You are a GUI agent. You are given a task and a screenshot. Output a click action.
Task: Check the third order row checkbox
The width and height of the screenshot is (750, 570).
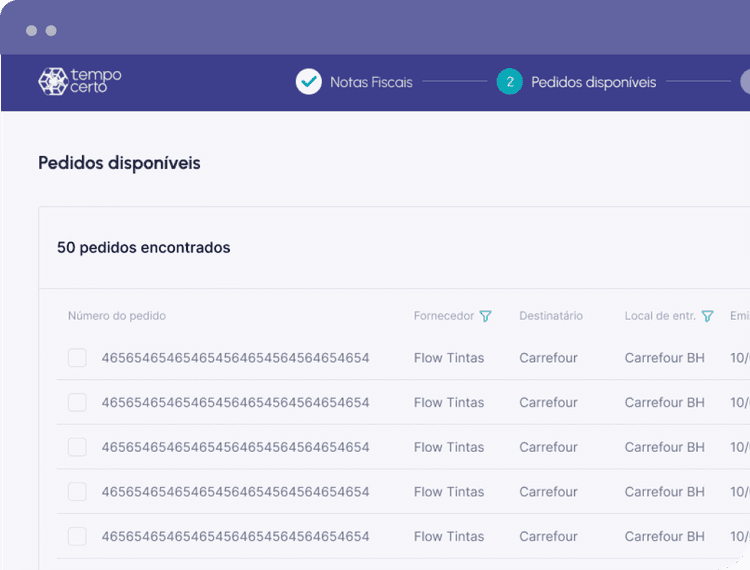[x=77, y=447]
